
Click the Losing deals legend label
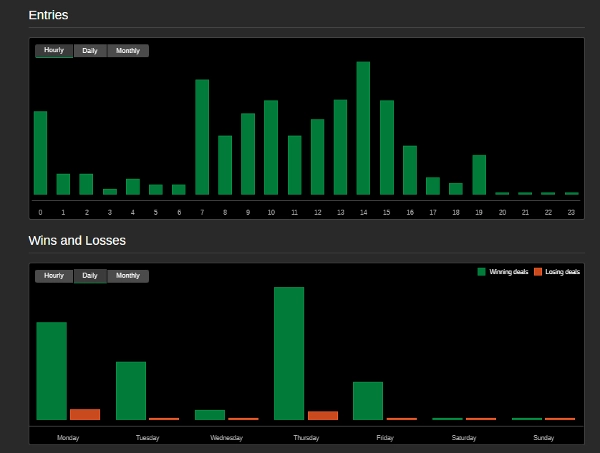(562, 272)
